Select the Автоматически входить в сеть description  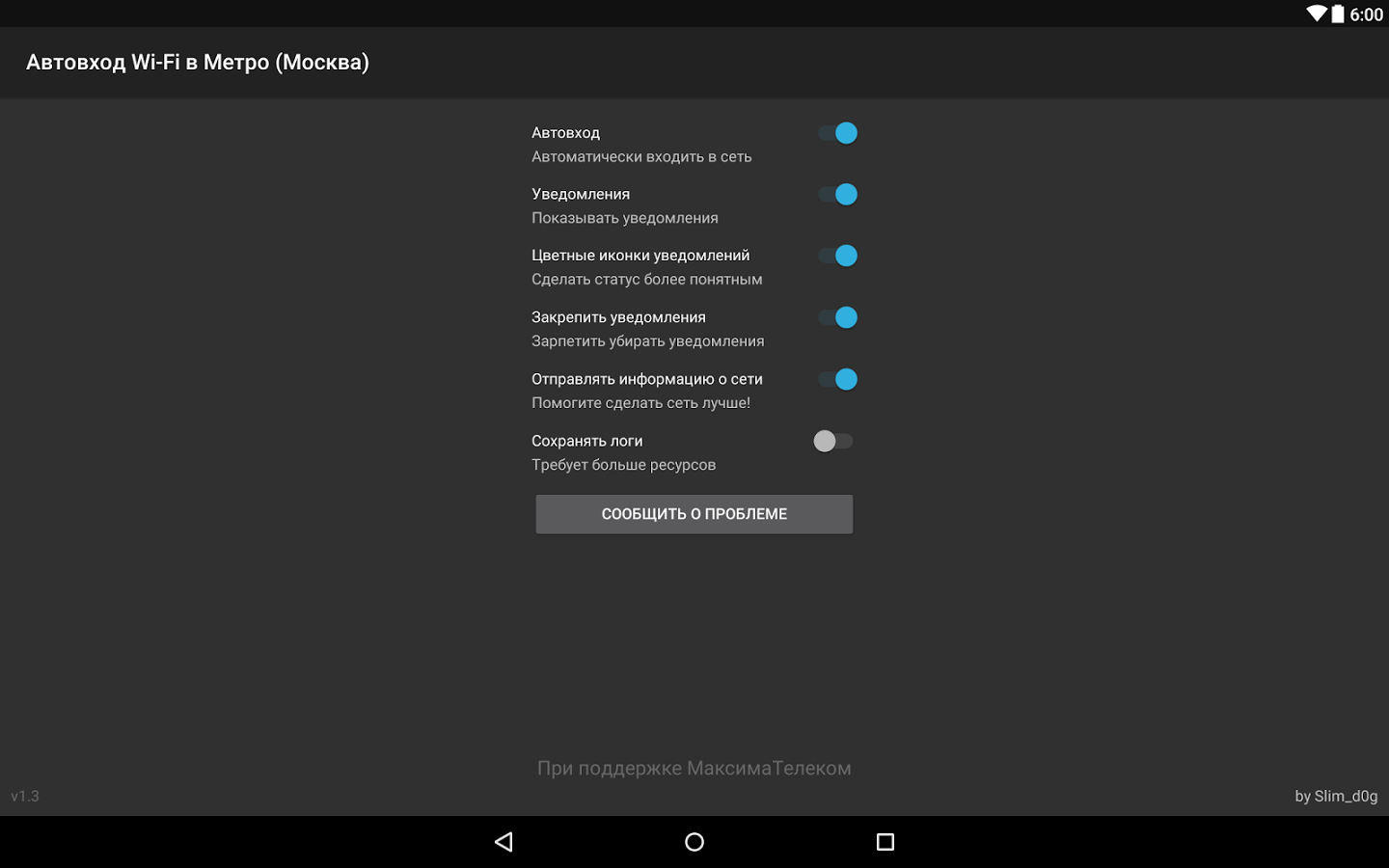tap(641, 156)
